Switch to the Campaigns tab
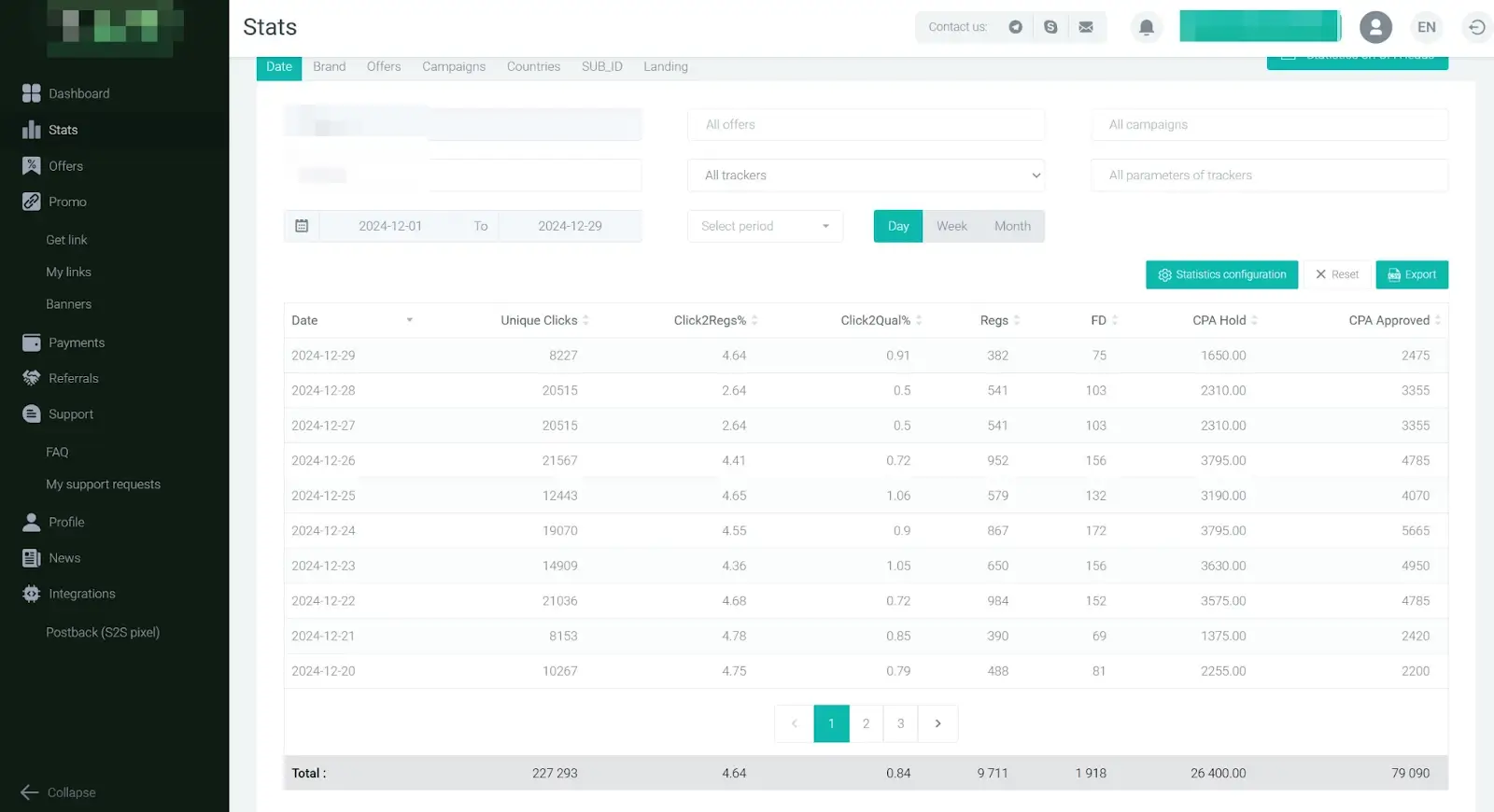The image size is (1494, 812). coord(454,67)
